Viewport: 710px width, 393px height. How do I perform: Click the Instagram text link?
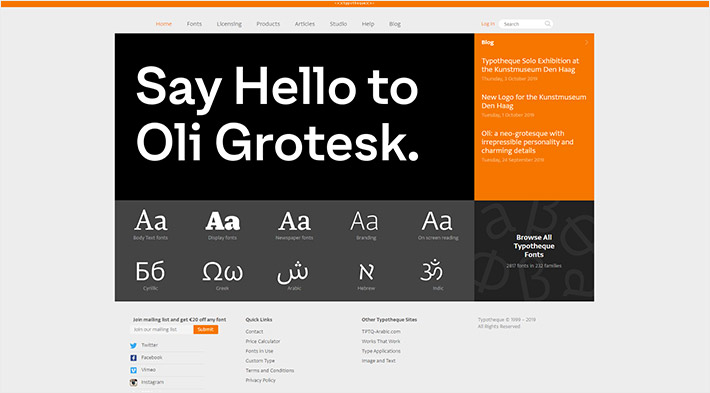pos(153,382)
